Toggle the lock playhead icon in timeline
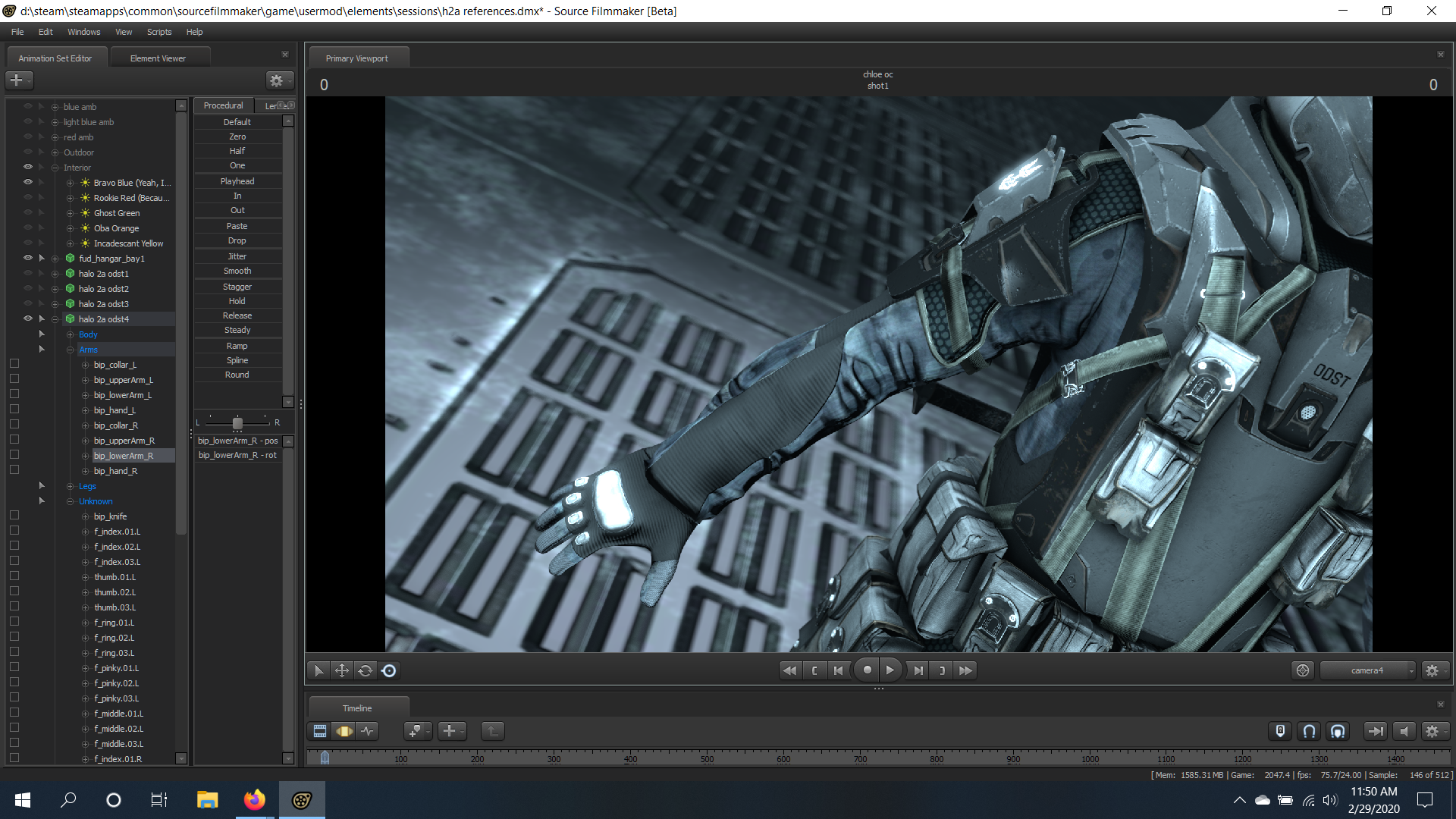Image resolution: width=1456 pixels, height=819 pixels. click(x=1280, y=731)
